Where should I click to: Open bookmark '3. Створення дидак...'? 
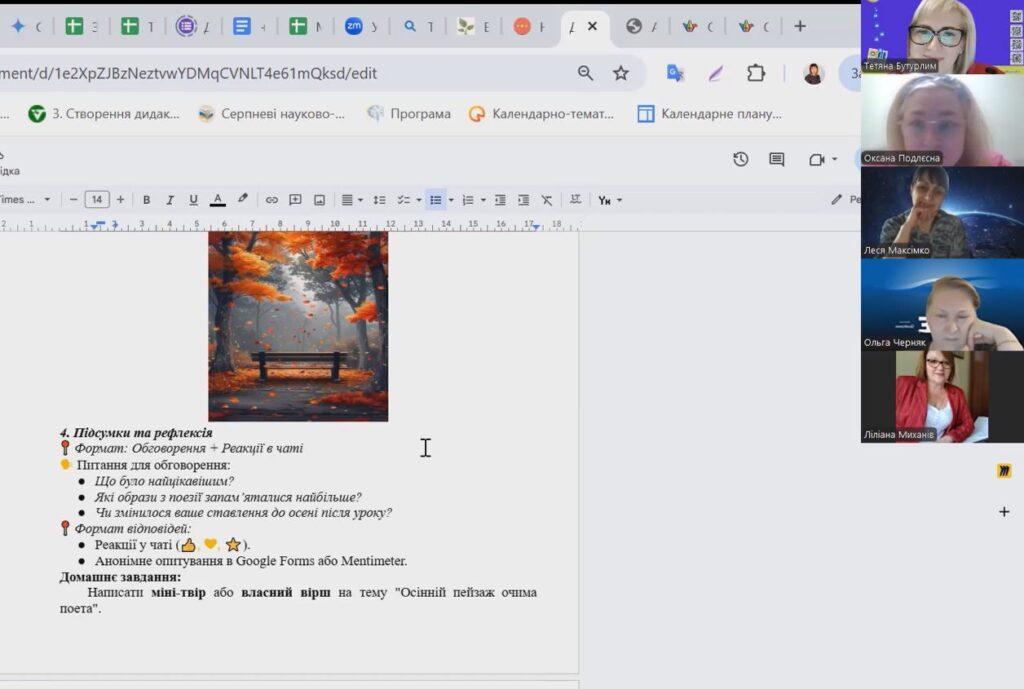pos(103,114)
